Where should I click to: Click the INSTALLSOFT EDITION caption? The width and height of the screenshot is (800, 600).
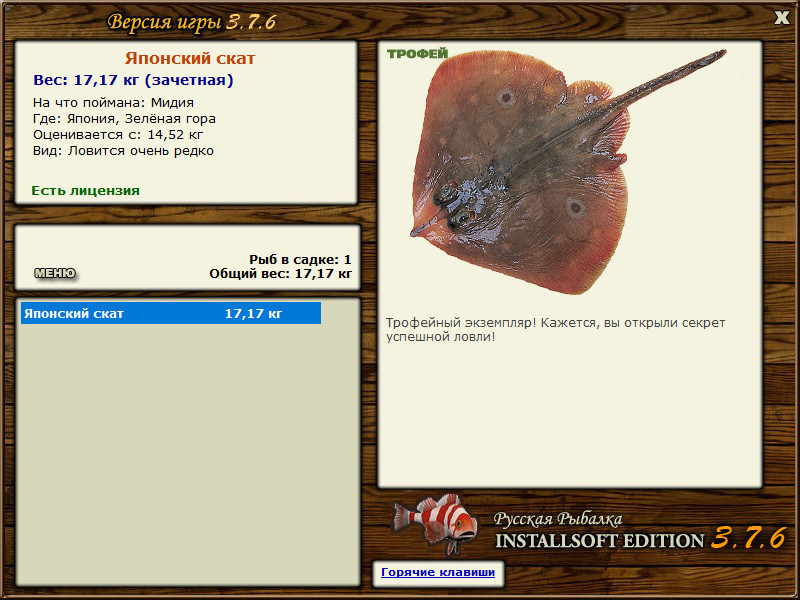coord(599,541)
